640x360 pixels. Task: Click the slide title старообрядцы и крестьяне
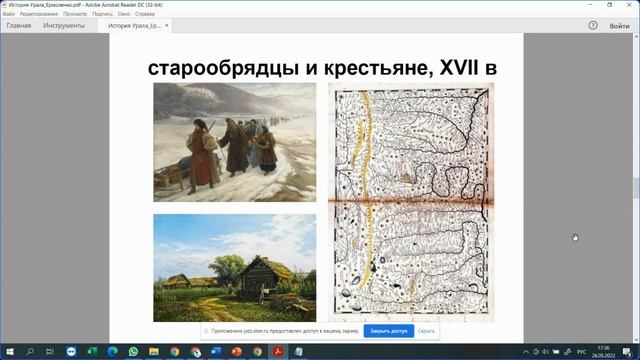322,68
